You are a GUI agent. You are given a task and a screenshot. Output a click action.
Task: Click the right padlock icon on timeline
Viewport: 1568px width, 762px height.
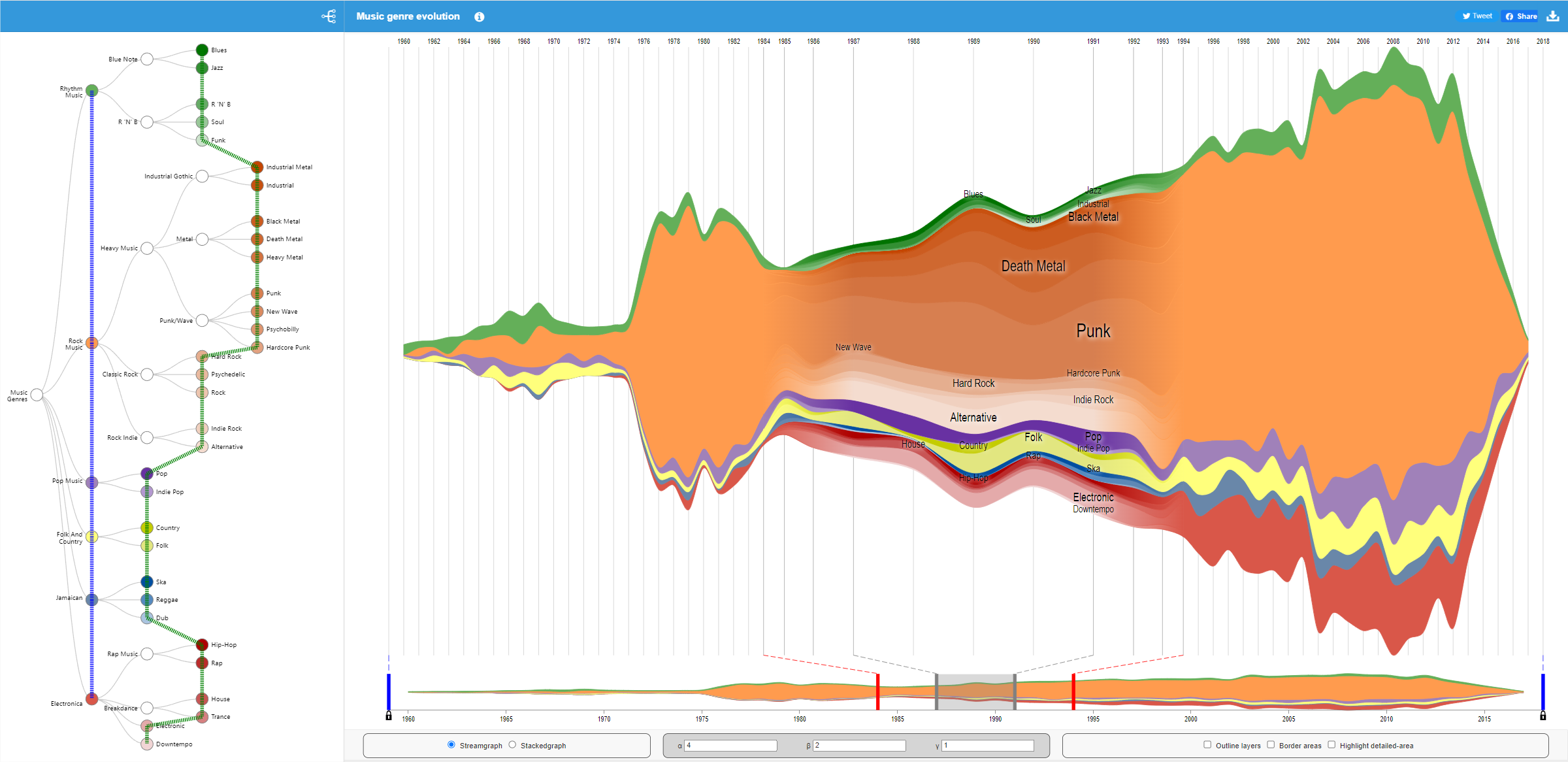click(x=1543, y=716)
